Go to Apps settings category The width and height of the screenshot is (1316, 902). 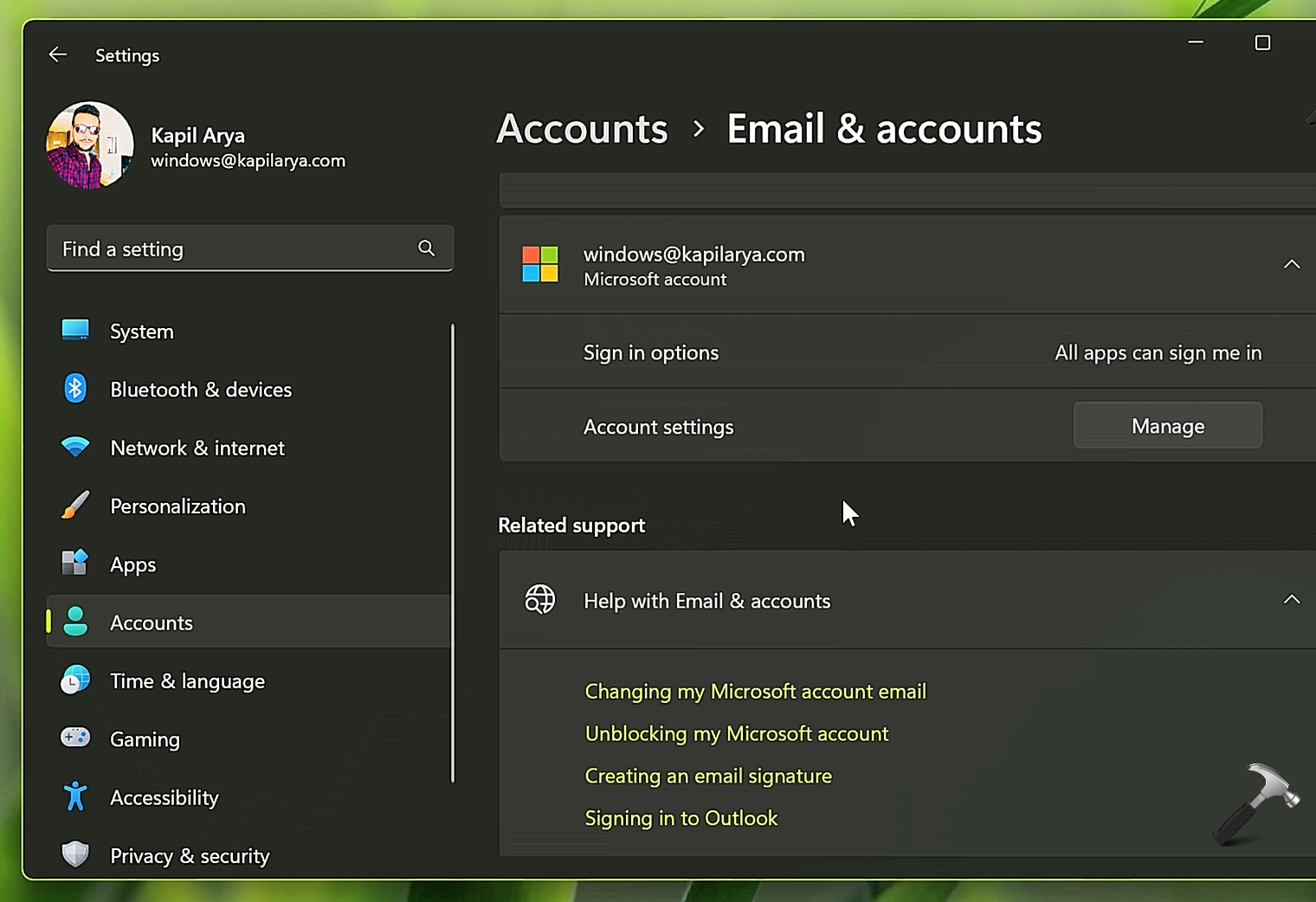pyautogui.click(x=133, y=564)
